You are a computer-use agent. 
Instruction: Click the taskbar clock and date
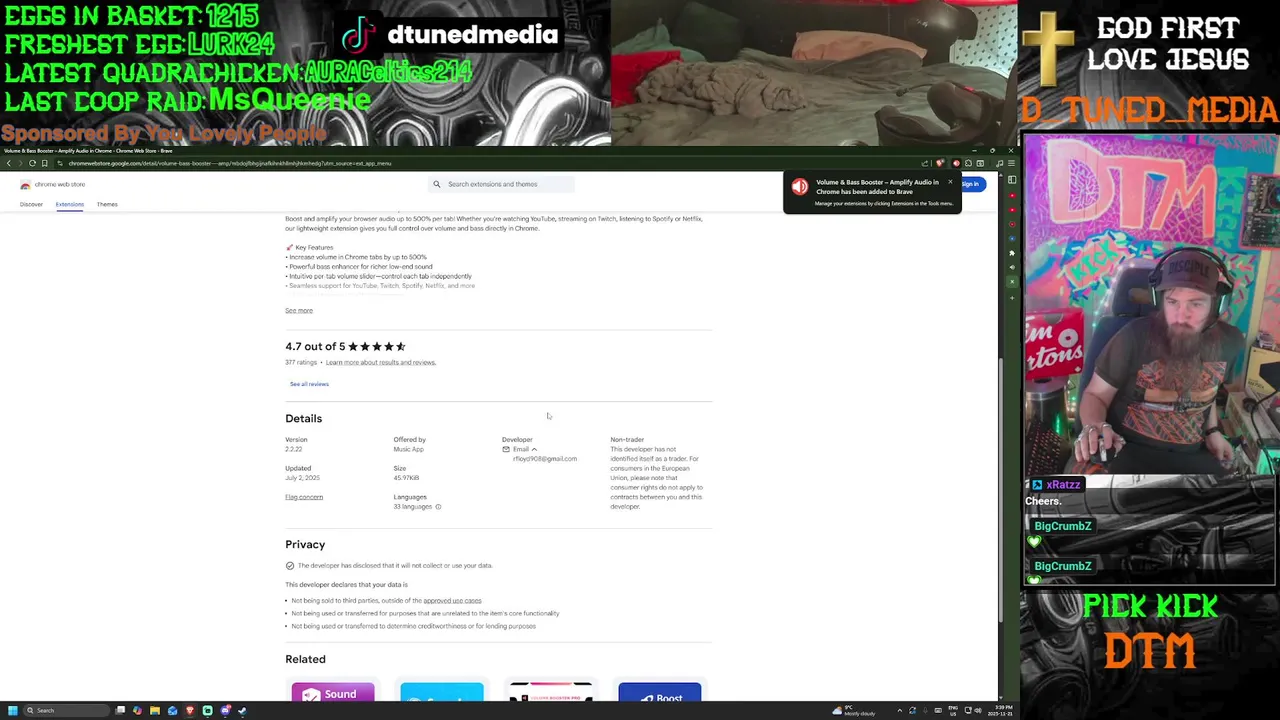pyautogui.click(x=1002, y=711)
